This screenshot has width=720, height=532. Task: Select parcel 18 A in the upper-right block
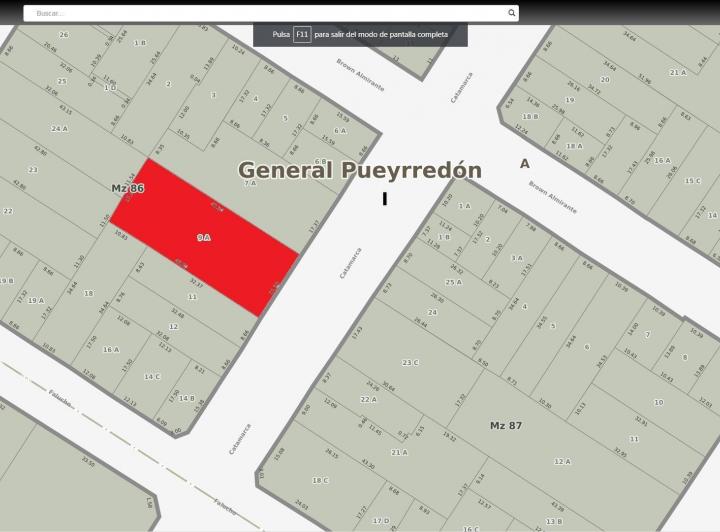pos(574,146)
